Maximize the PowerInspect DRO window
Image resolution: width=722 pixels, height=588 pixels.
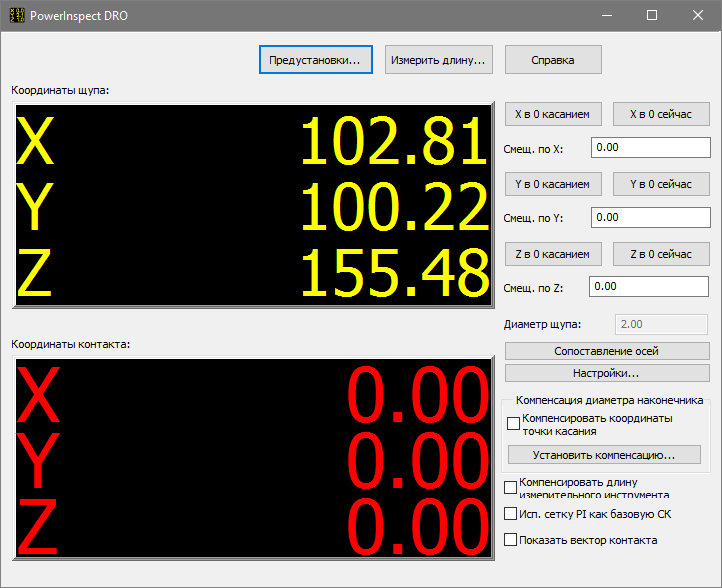(652, 15)
